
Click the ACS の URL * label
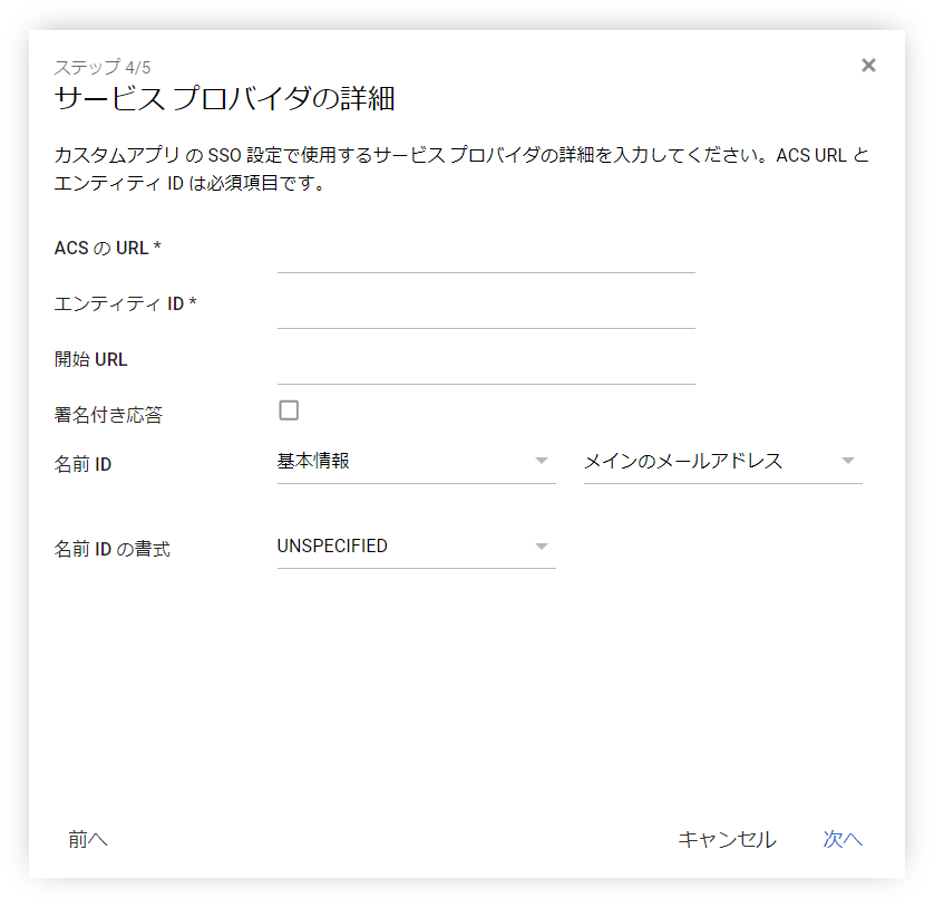(108, 248)
